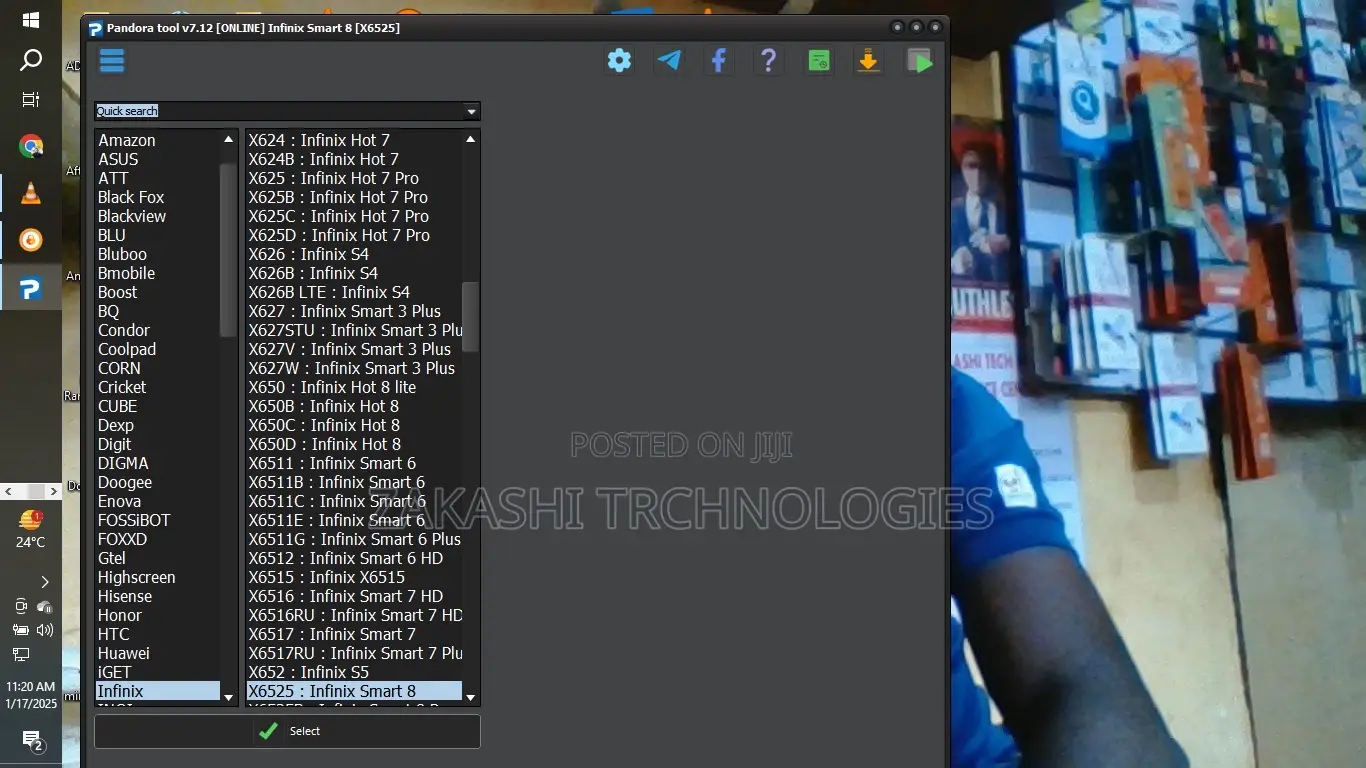Click the weather 24°C widget
1366x768 pixels.
point(31,530)
